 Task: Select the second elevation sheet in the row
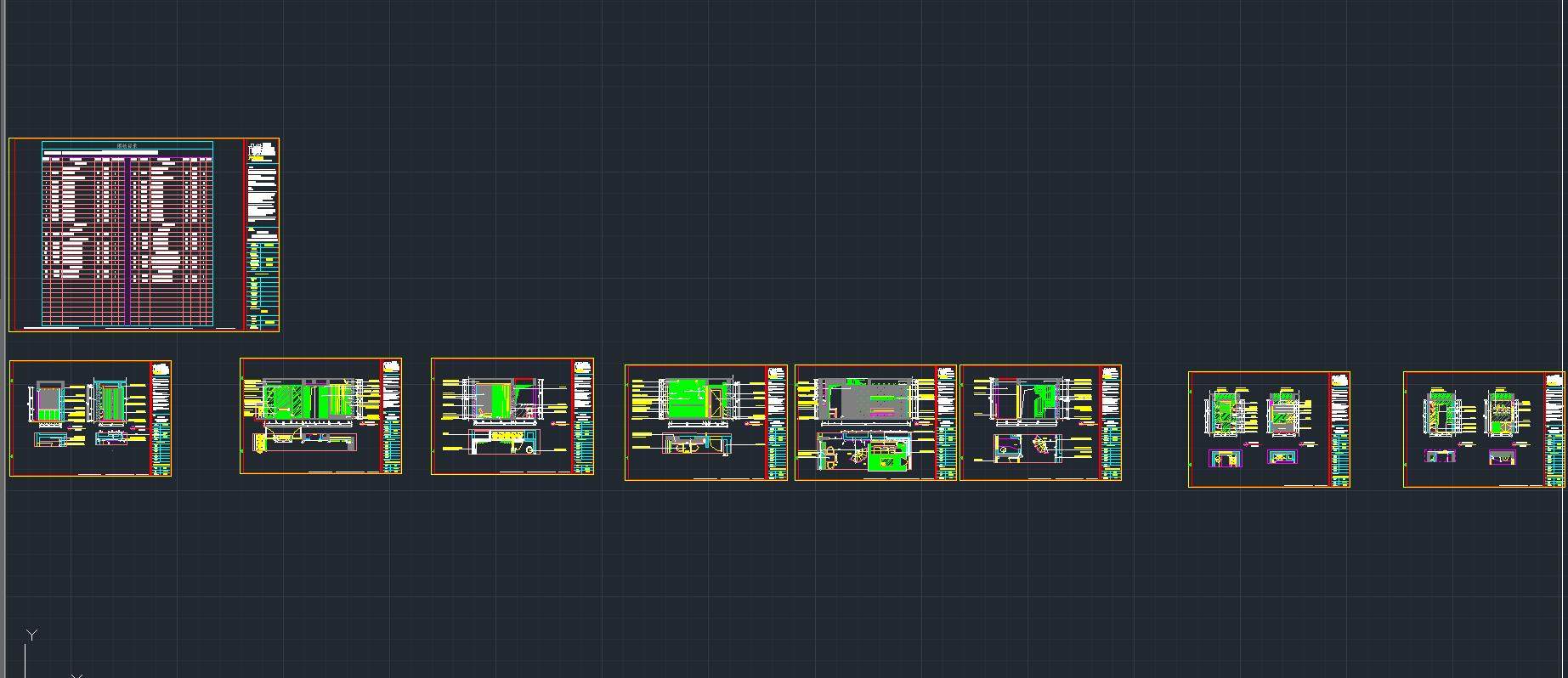pos(321,415)
